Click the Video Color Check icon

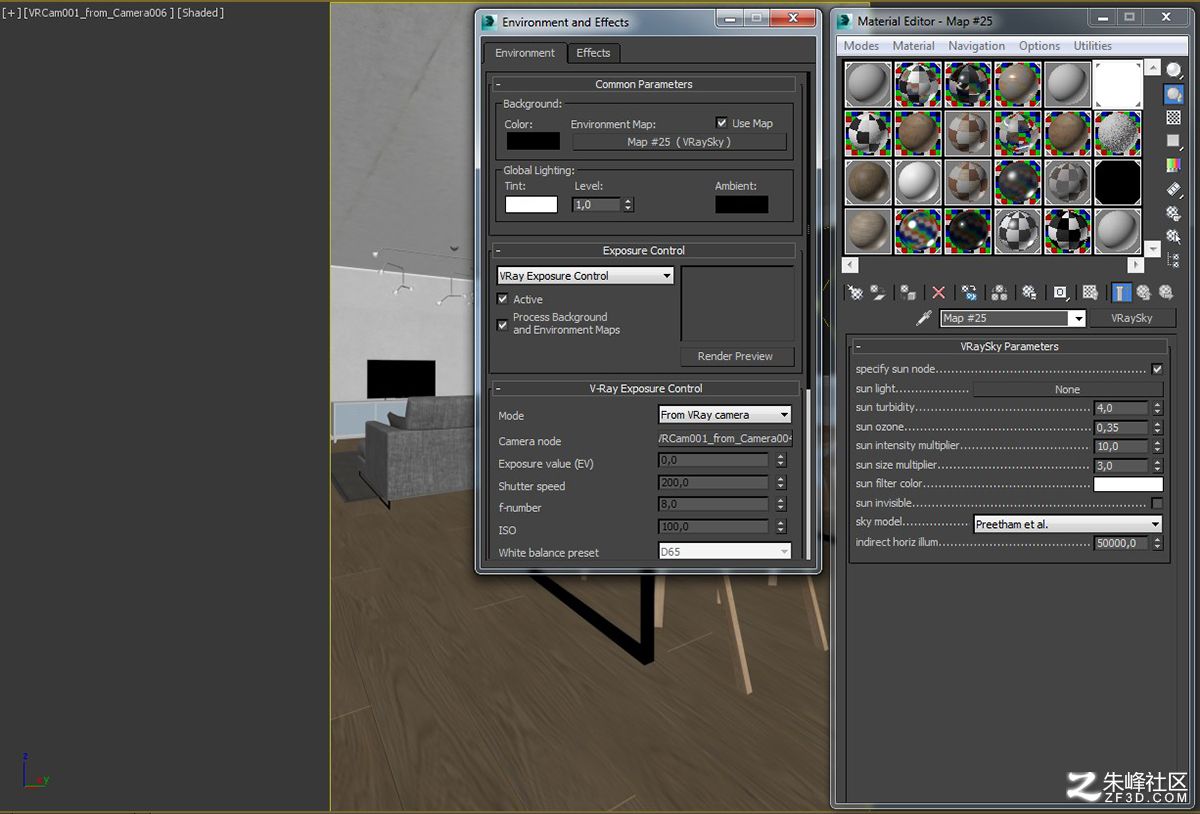[1174, 165]
